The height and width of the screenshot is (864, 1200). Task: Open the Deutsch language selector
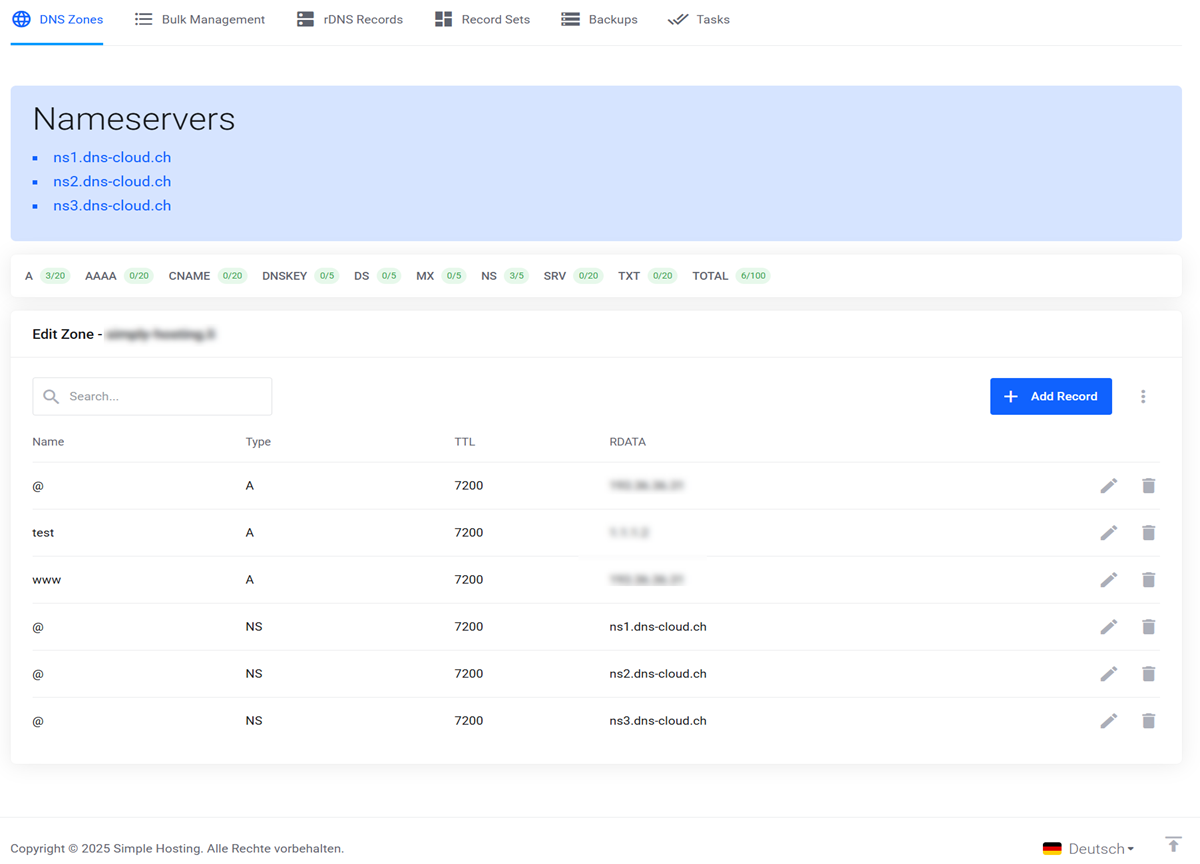pyautogui.click(x=1089, y=848)
